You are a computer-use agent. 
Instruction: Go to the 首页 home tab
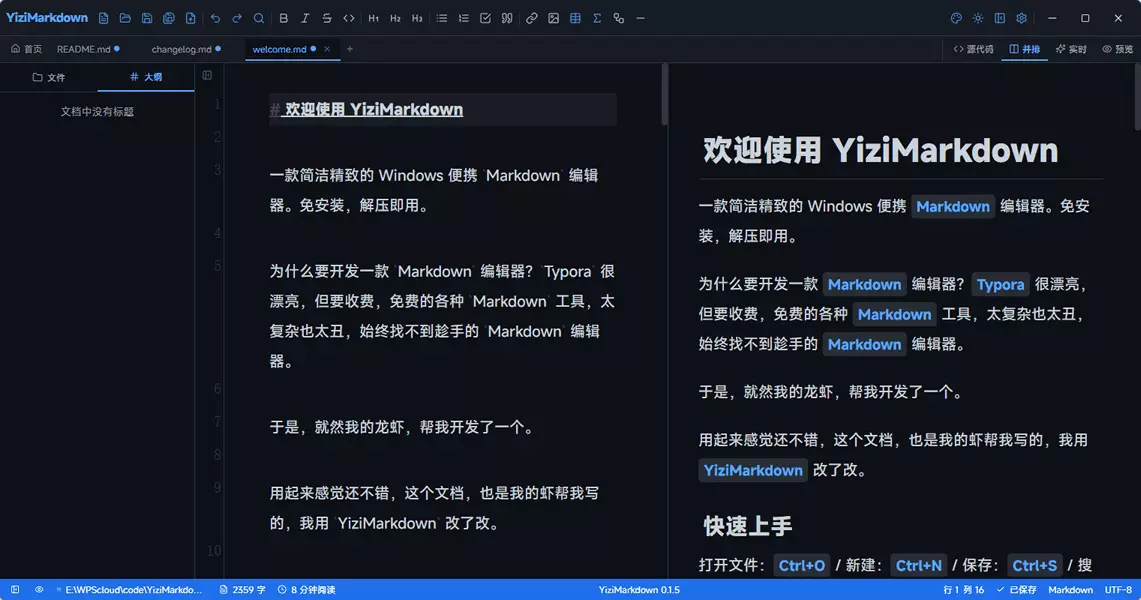(26, 49)
